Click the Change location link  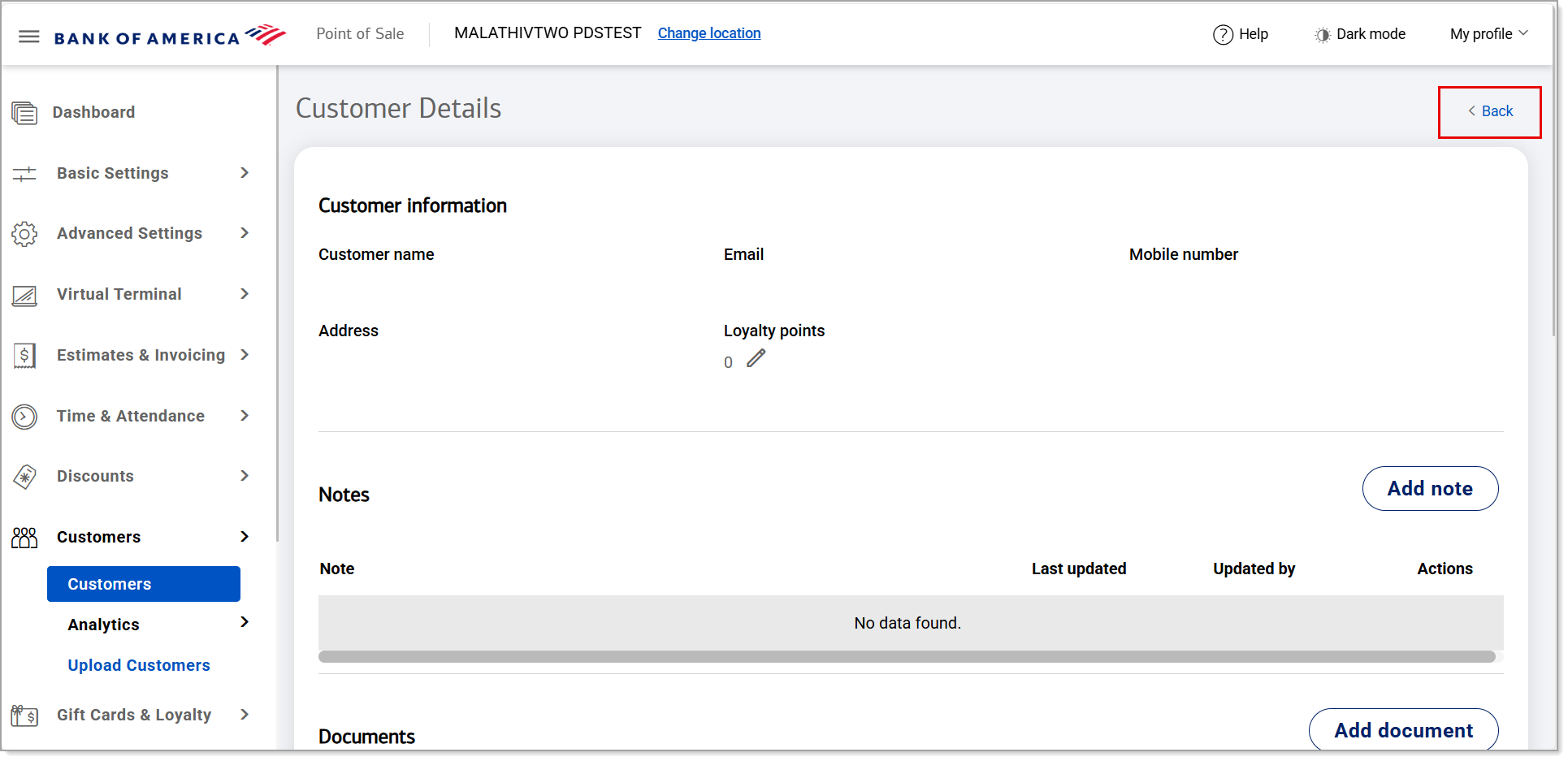click(x=709, y=33)
